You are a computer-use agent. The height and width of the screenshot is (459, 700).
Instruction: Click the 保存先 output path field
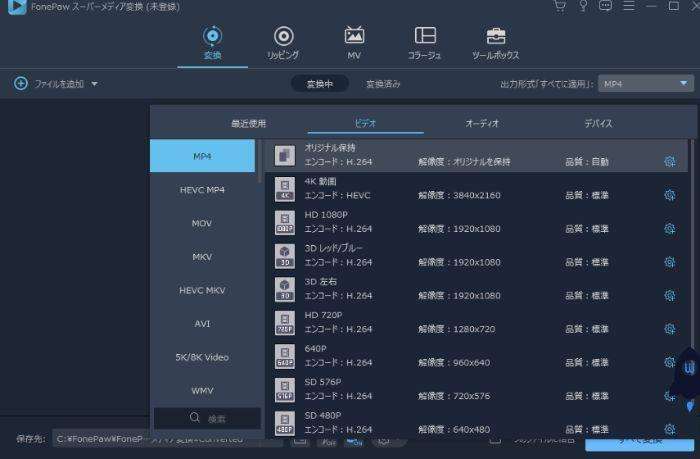tap(167, 439)
